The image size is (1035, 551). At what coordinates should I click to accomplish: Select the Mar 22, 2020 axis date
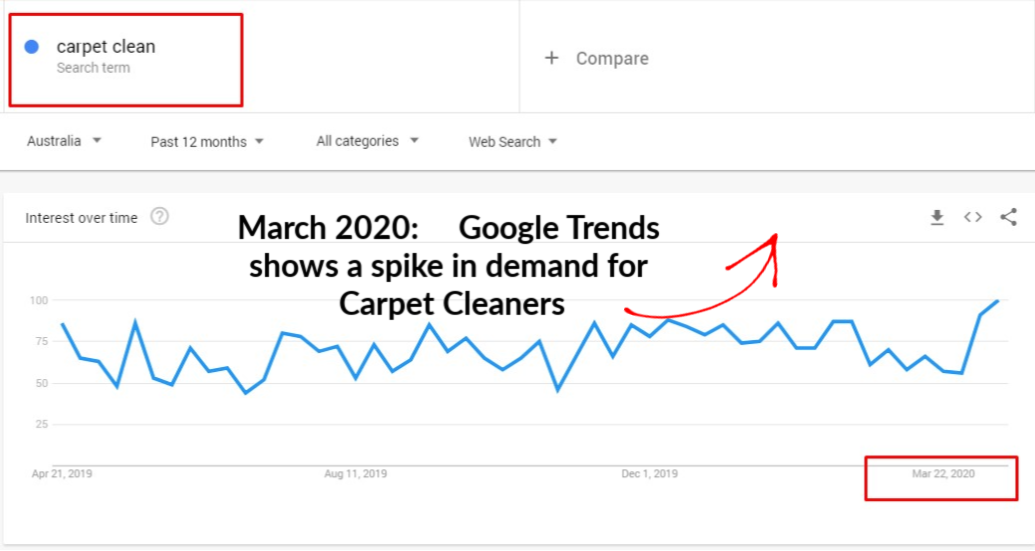pos(943,474)
